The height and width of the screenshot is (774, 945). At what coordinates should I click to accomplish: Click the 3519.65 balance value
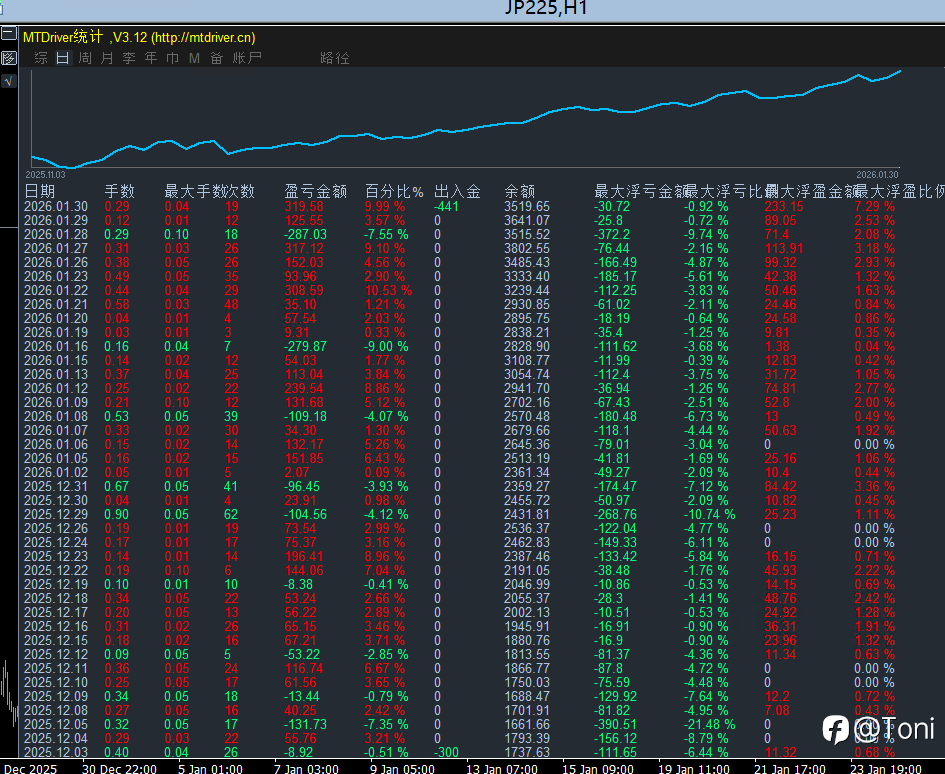527,207
